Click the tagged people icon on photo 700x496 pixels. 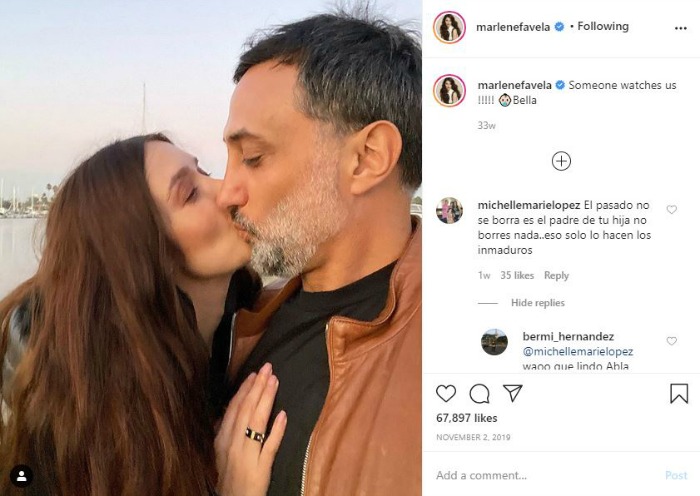point(21,476)
